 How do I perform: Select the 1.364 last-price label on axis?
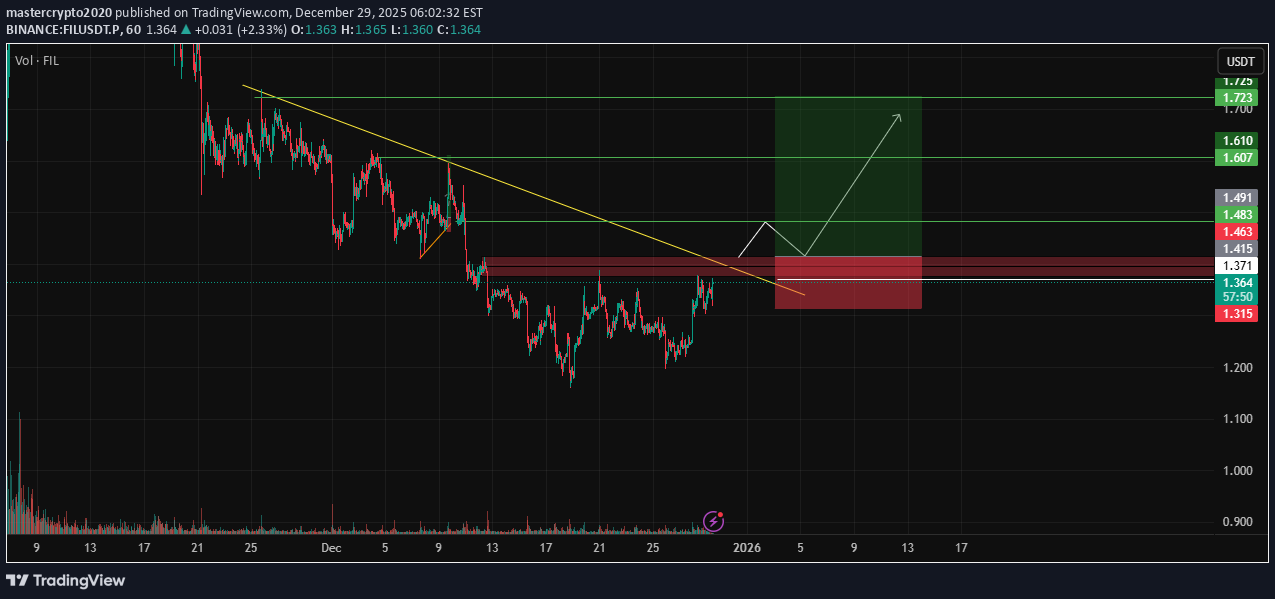1236,283
